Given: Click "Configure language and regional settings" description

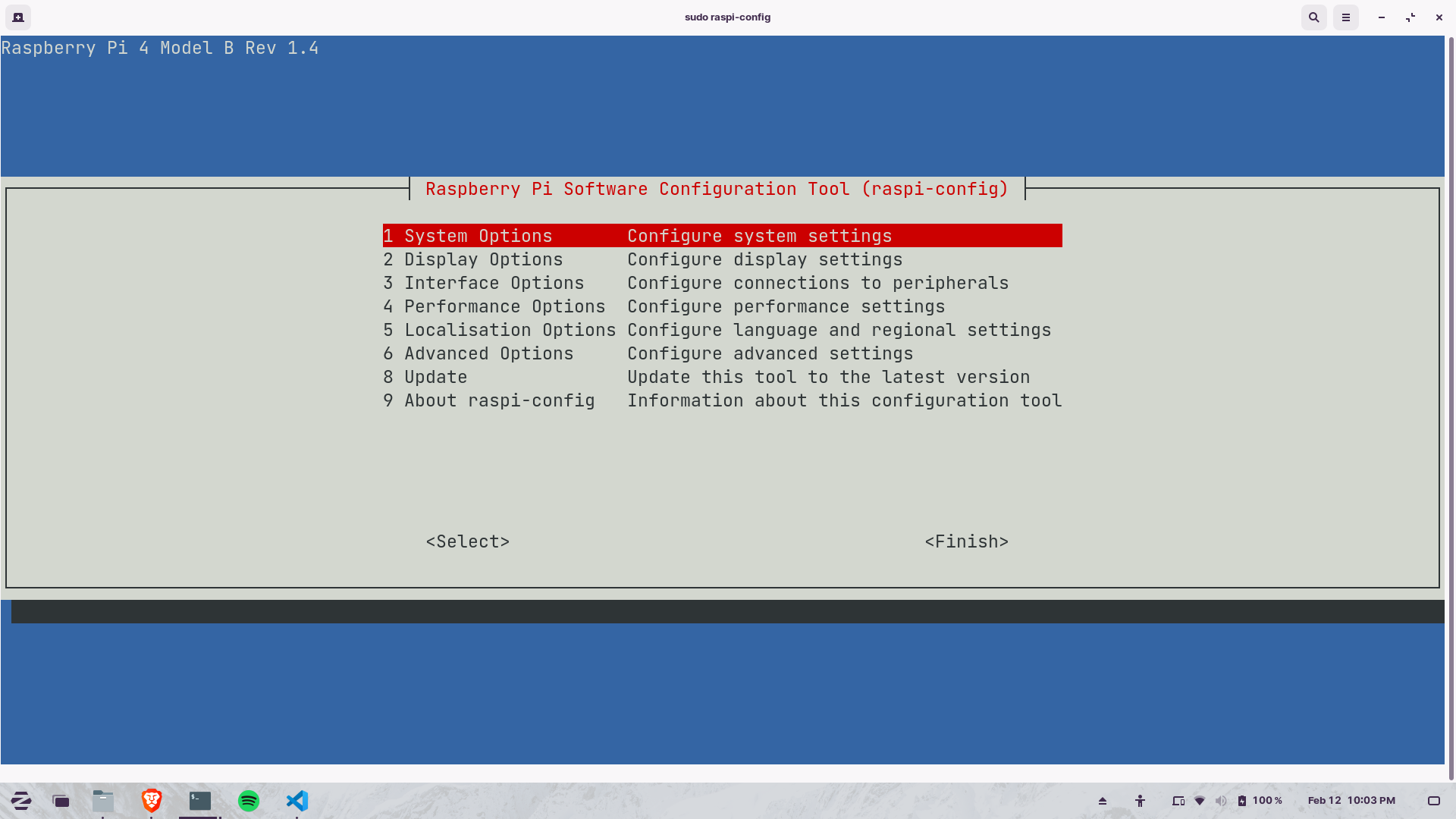Looking at the screenshot, I should [839, 330].
